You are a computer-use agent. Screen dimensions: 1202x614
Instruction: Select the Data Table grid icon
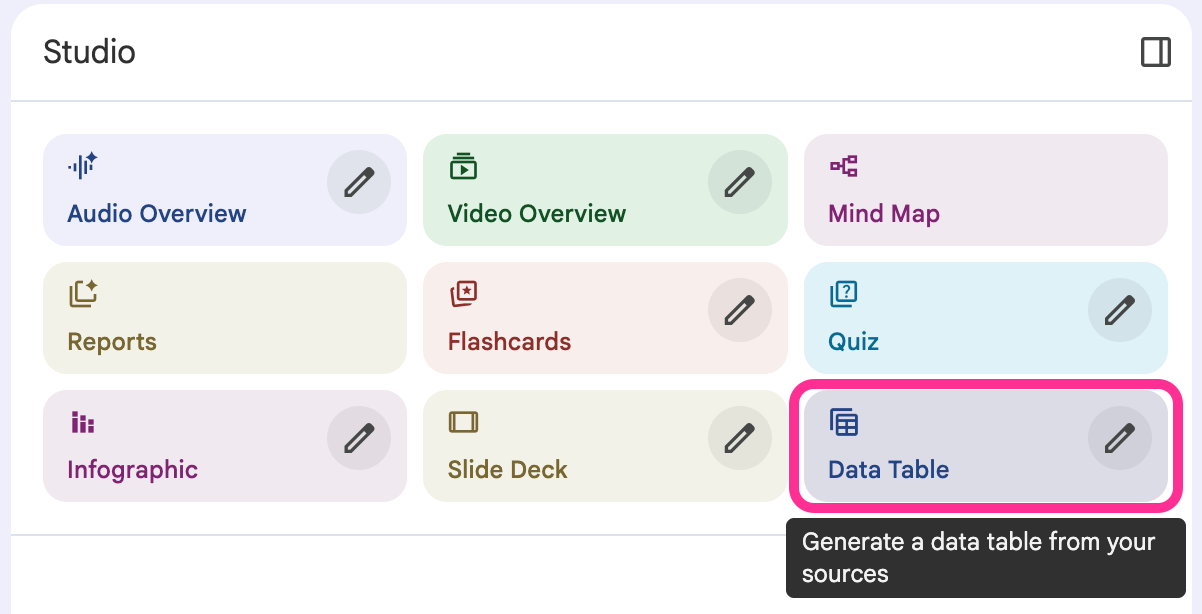coord(844,422)
